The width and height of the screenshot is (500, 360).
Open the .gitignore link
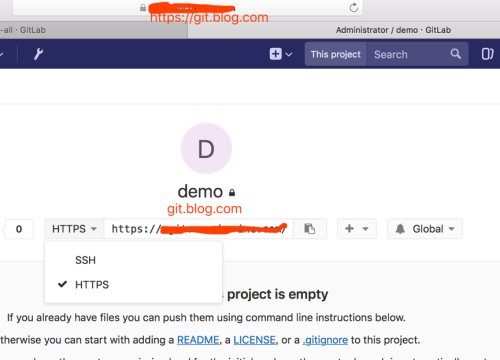[x=325, y=340]
